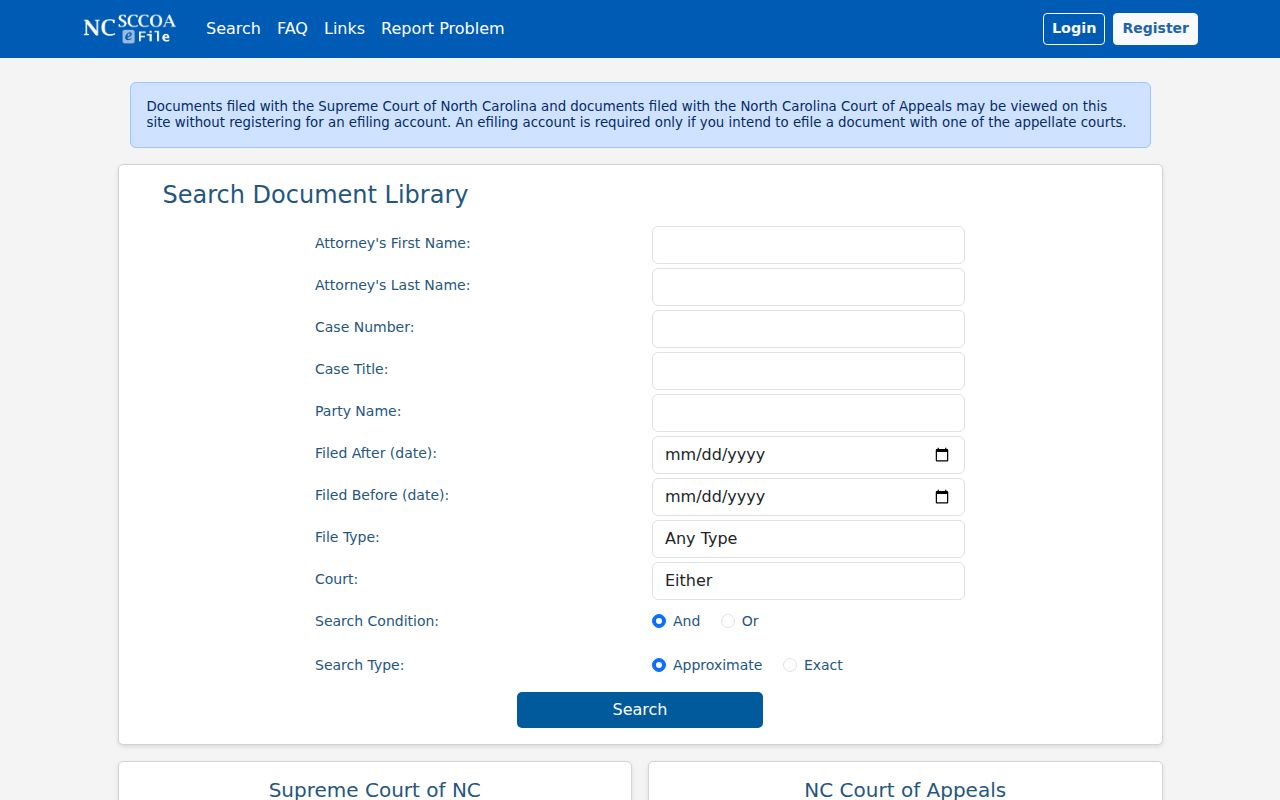1280x800 pixels.
Task: Expand the File Type dropdown
Action: tap(808, 539)
